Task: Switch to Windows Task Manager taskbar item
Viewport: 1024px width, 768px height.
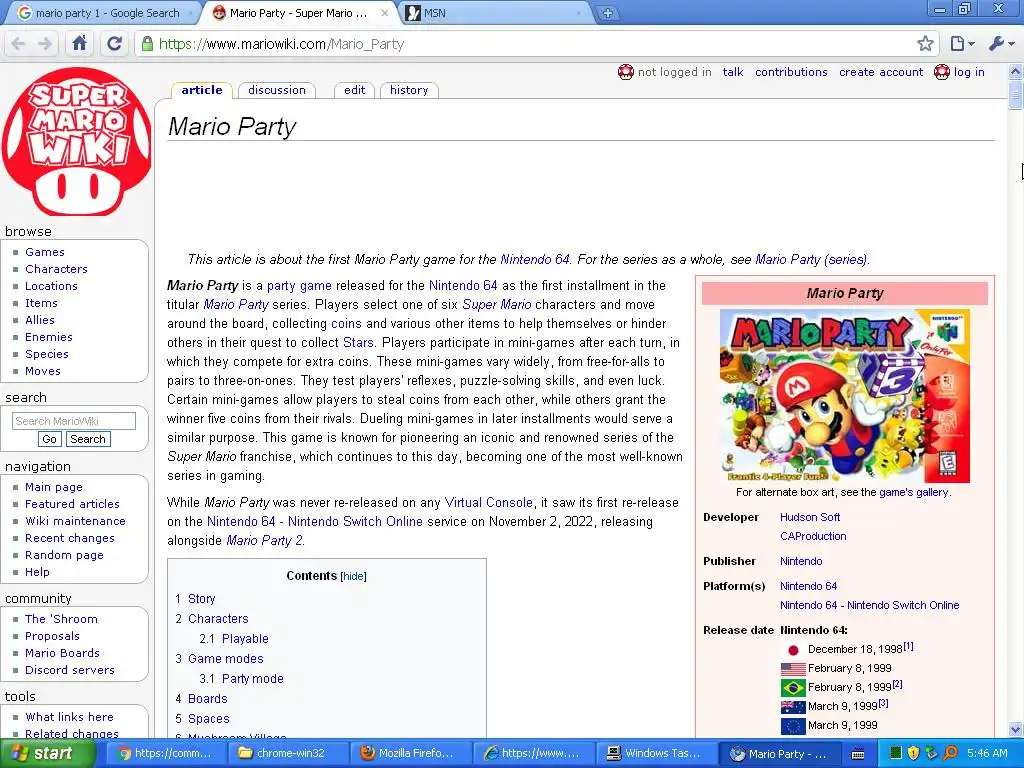Action: click(654, 754)
